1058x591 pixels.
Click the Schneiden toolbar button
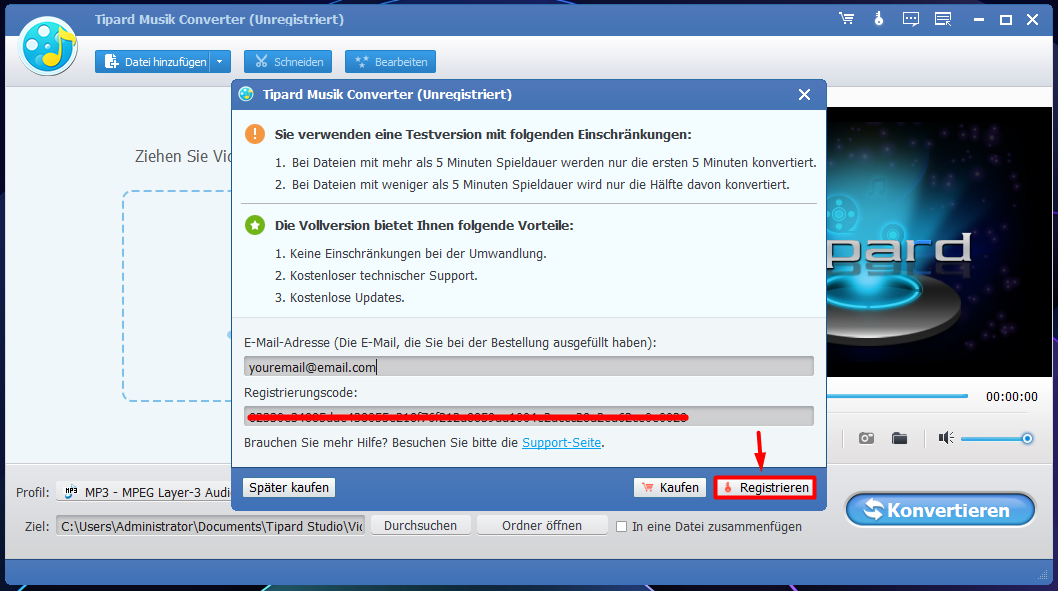(x=288, y=61)
